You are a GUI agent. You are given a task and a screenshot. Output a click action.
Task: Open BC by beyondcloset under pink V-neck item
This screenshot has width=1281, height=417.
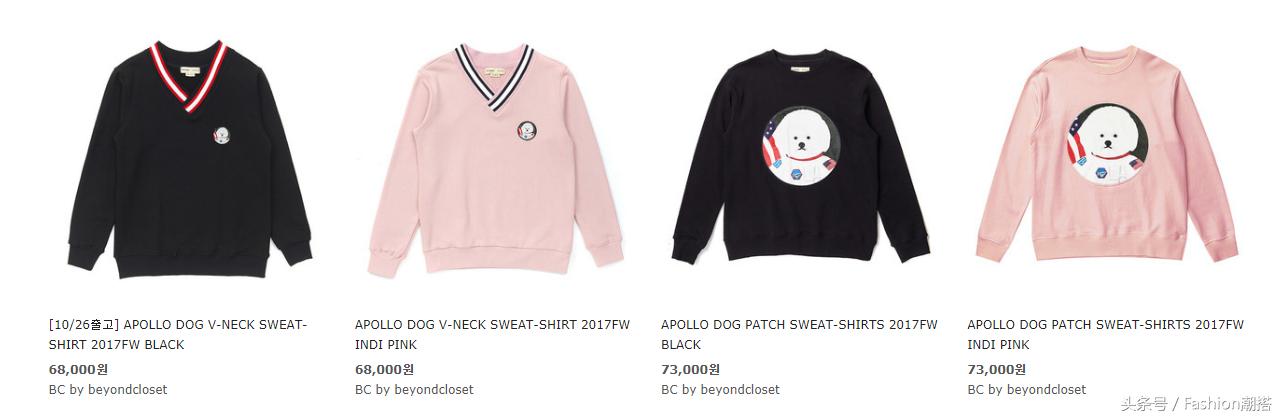414,390
